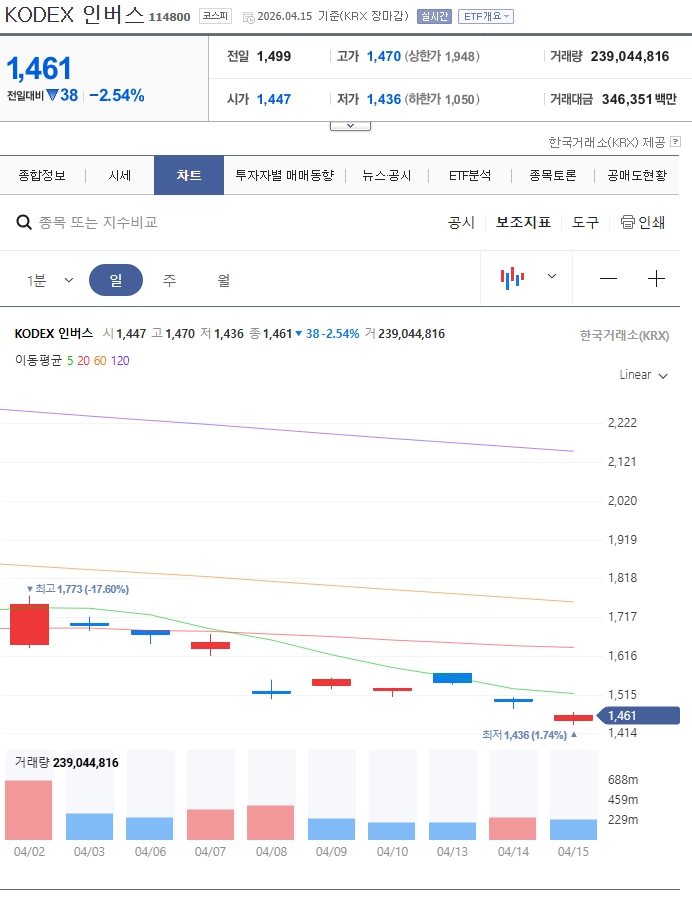
Task: Select the 차트 tab
Action: [189, 175]
